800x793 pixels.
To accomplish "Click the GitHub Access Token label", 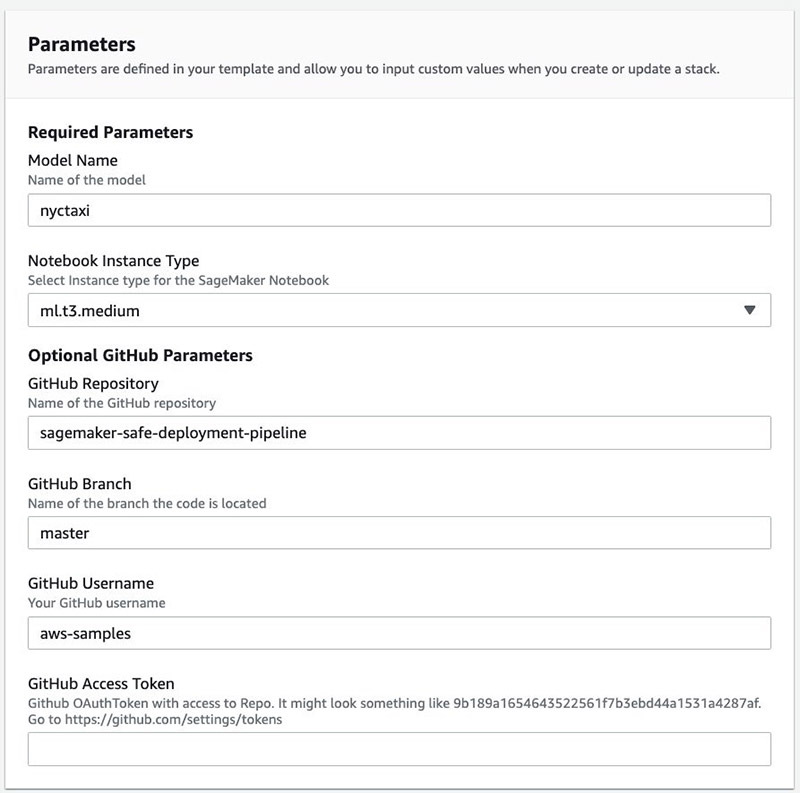I will (101, 684).
